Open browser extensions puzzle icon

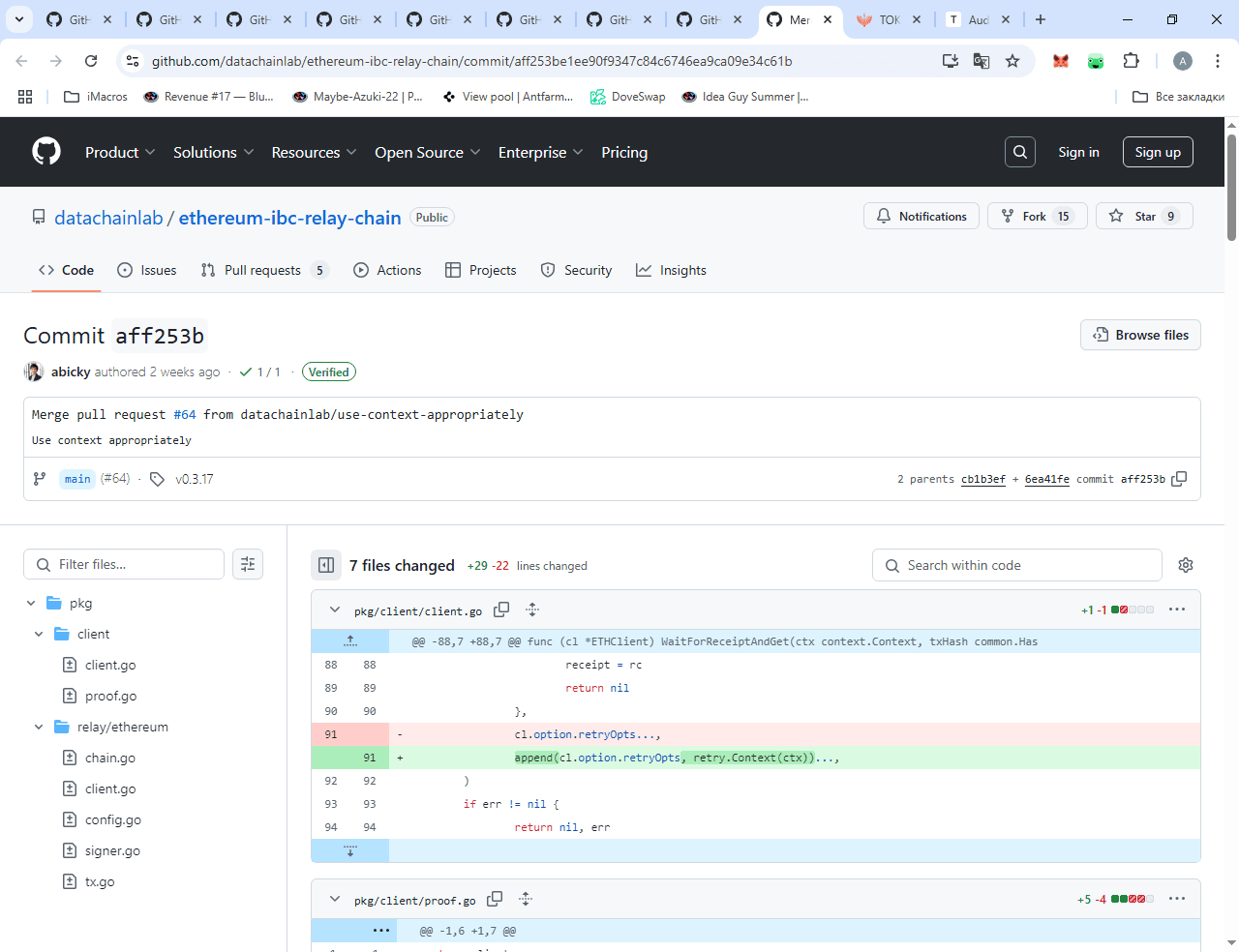click(1131, 61)
